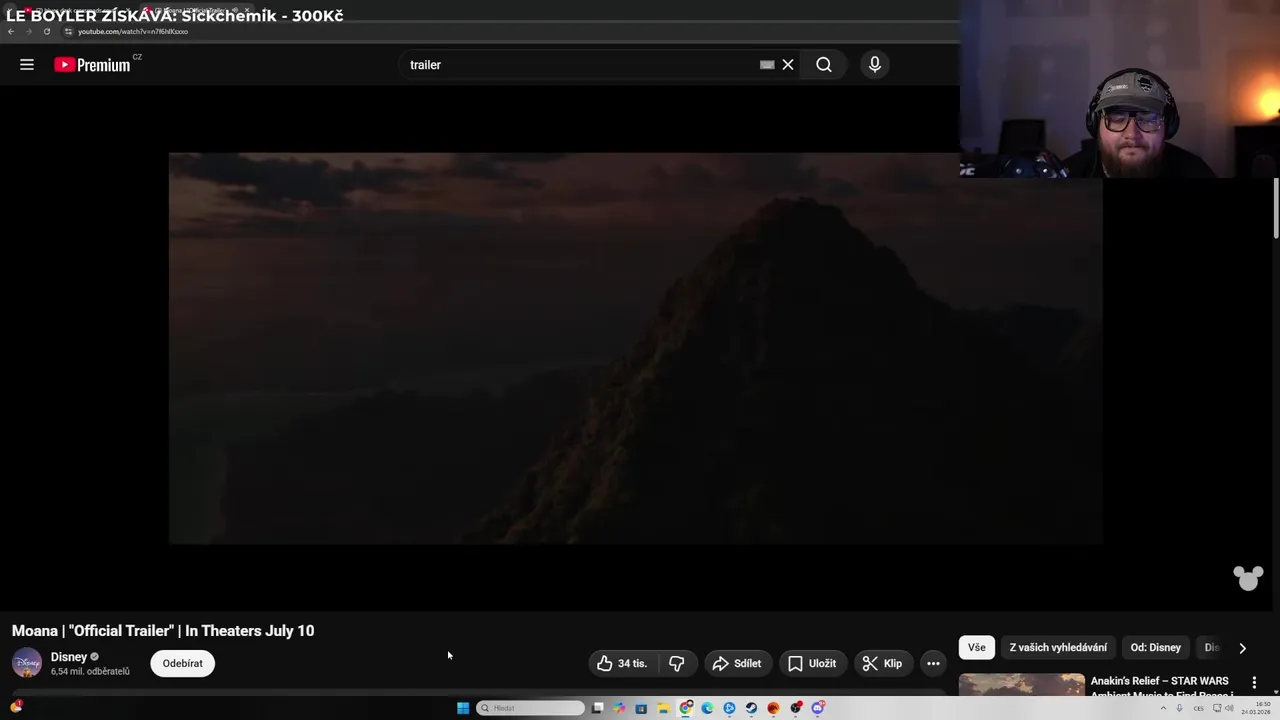
Task: Open Anakin's Relief video thumbnail
Action: click(x=1022, y=684)
